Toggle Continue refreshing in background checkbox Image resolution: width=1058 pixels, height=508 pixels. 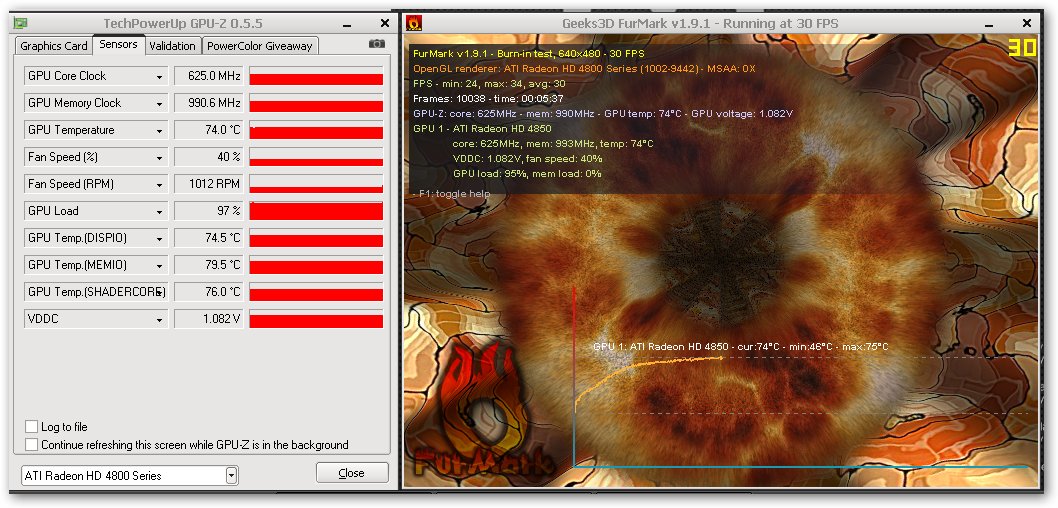pyautogui.click(x=32, y=445)
